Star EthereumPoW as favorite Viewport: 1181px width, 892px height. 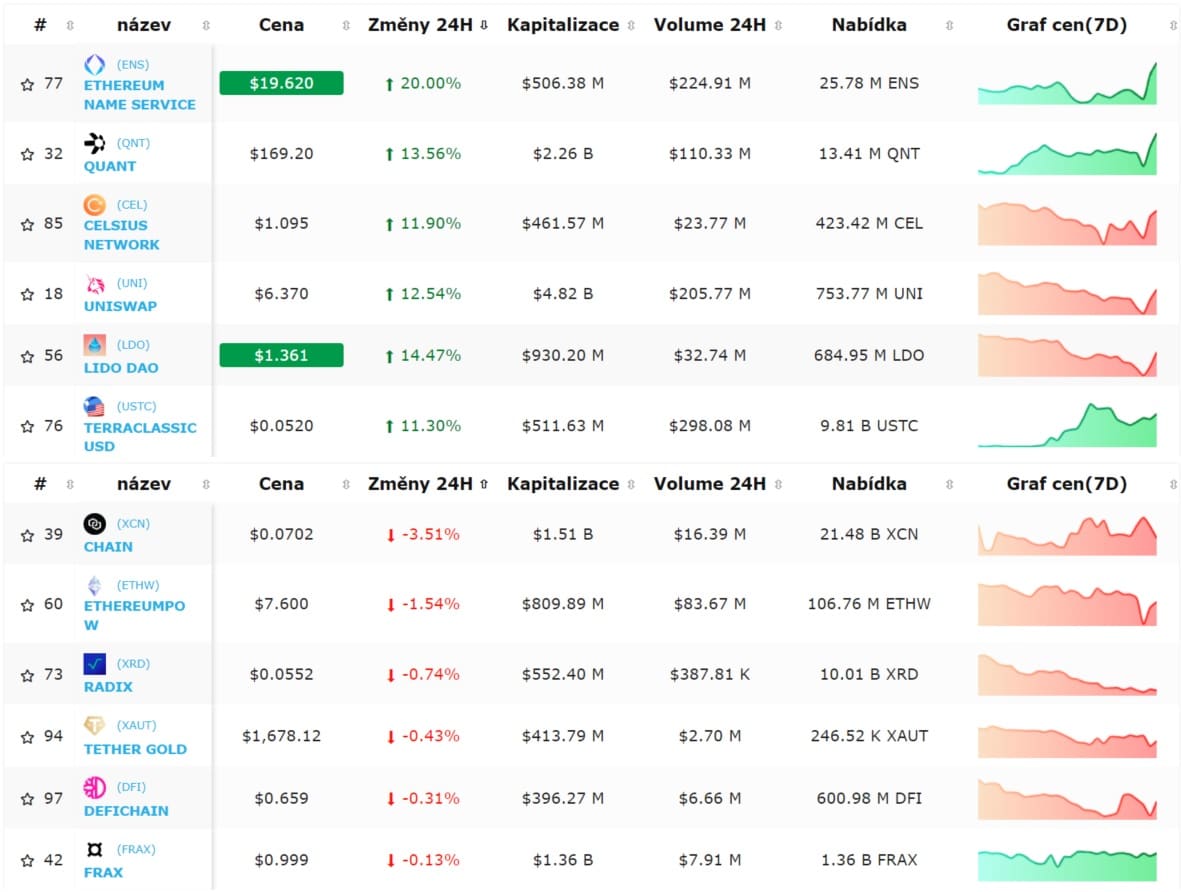click(27, 605)
